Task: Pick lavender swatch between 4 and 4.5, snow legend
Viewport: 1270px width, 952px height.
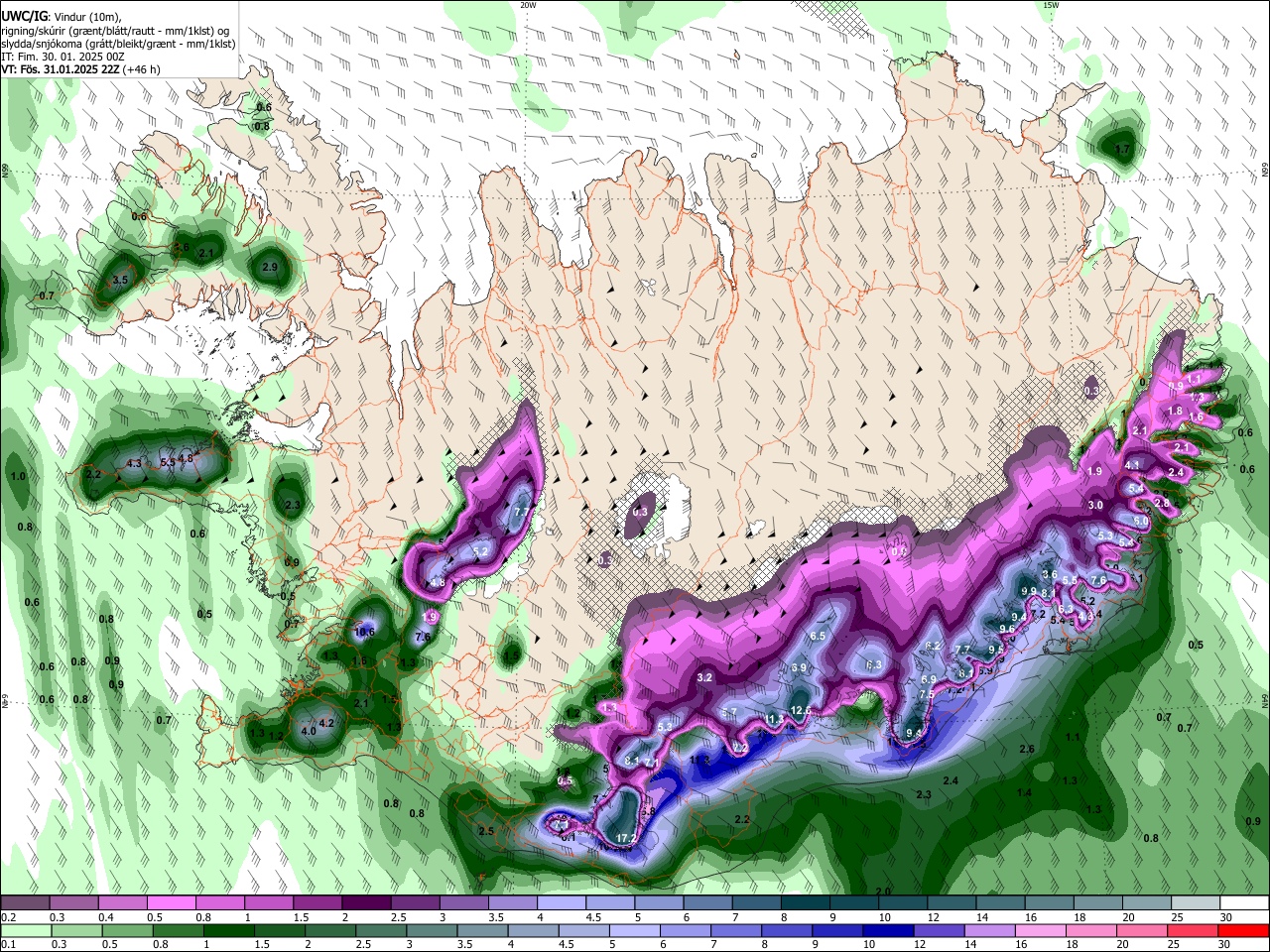Action: (x=561, y=903)
